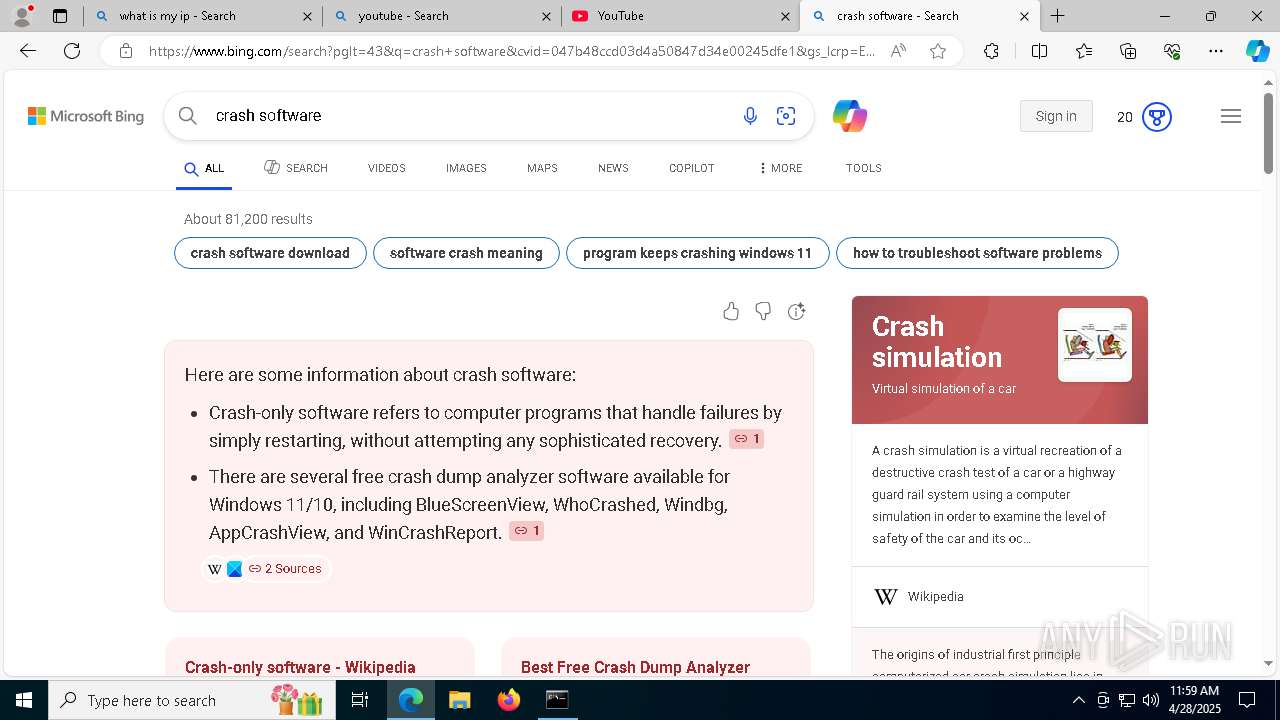Close the 'crash software - Search' tab
Image resolution: width=1280 pixels, height=720 pixels.
[1024, 16]
